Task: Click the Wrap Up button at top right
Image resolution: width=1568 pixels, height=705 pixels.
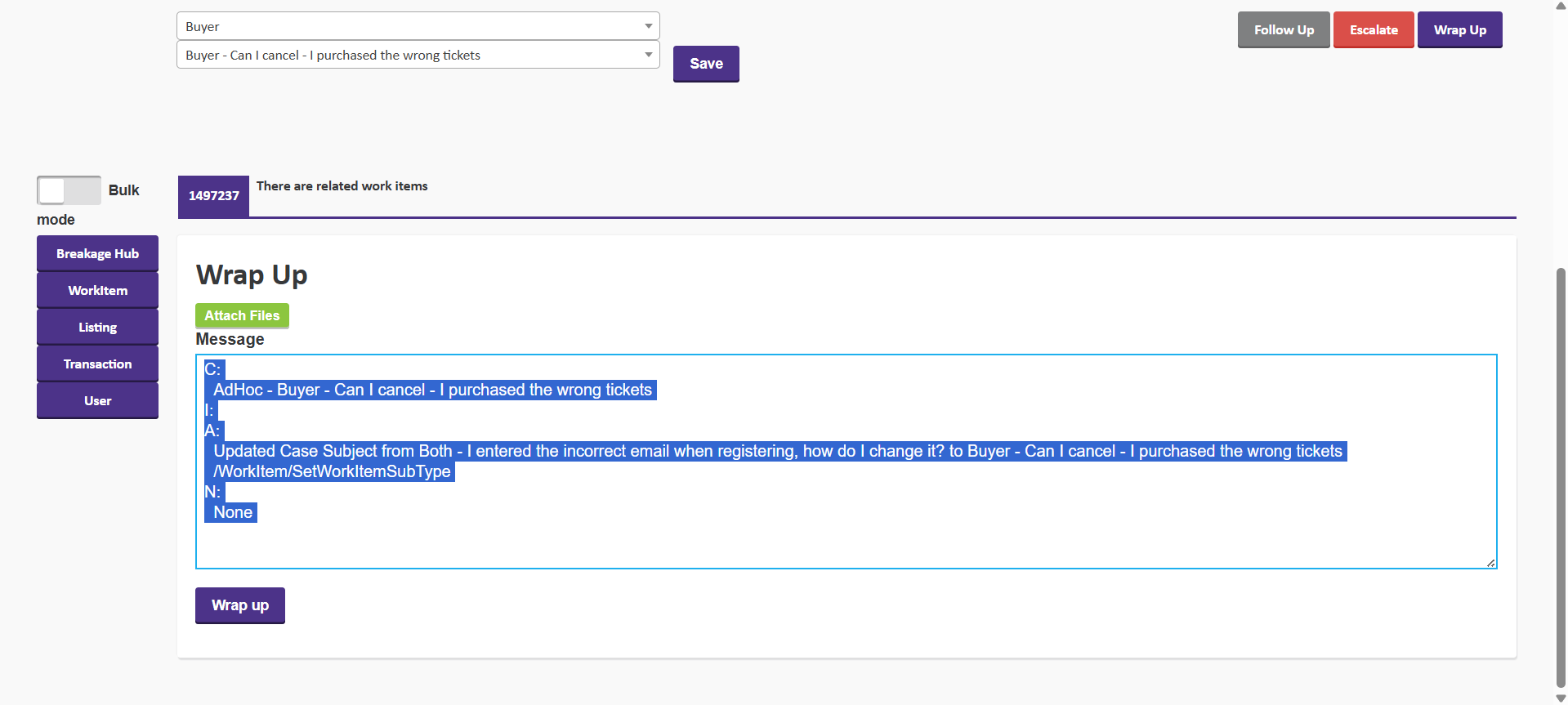Action: [x=1459, y=30]
